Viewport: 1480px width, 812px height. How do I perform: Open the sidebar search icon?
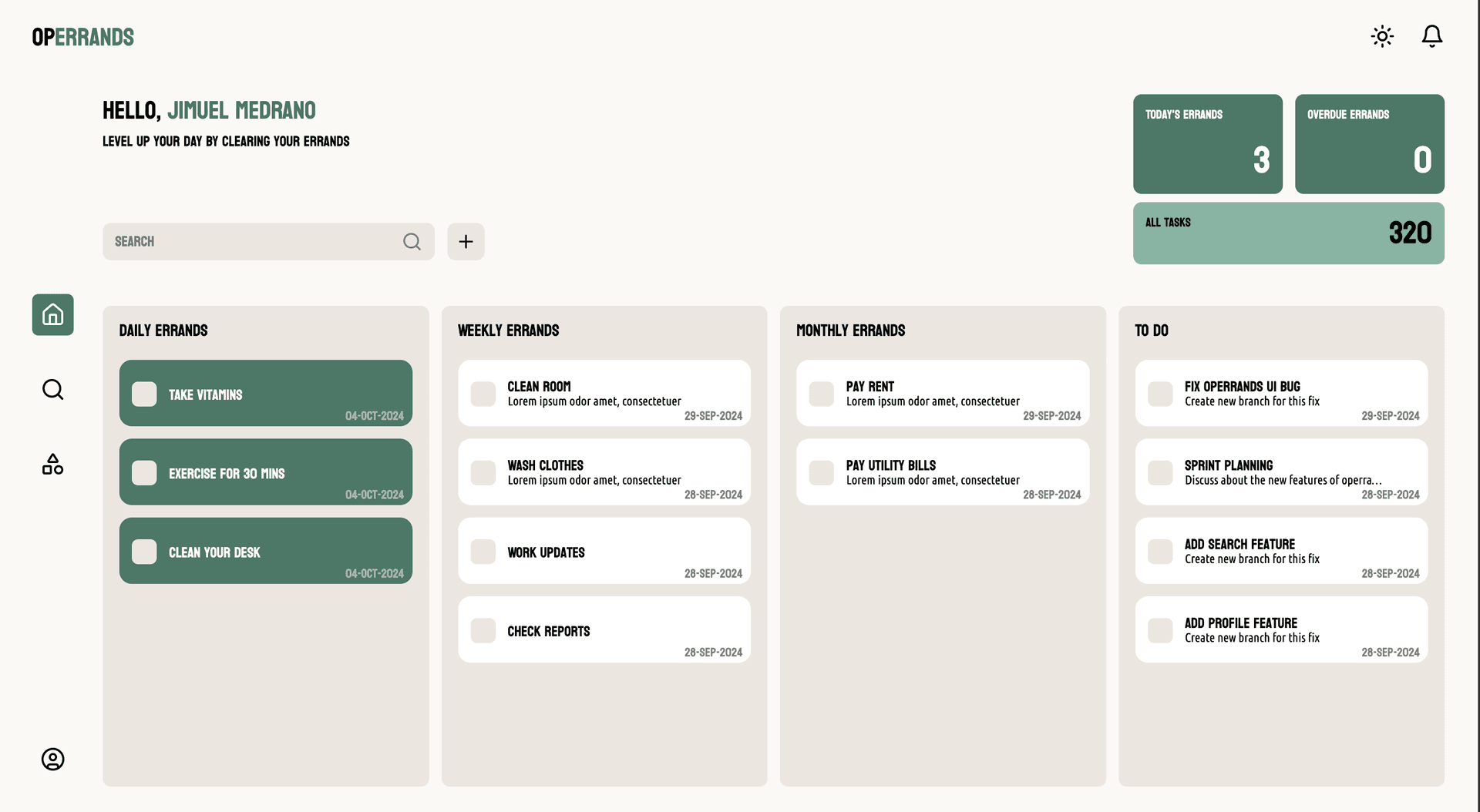tap(52, 390)
